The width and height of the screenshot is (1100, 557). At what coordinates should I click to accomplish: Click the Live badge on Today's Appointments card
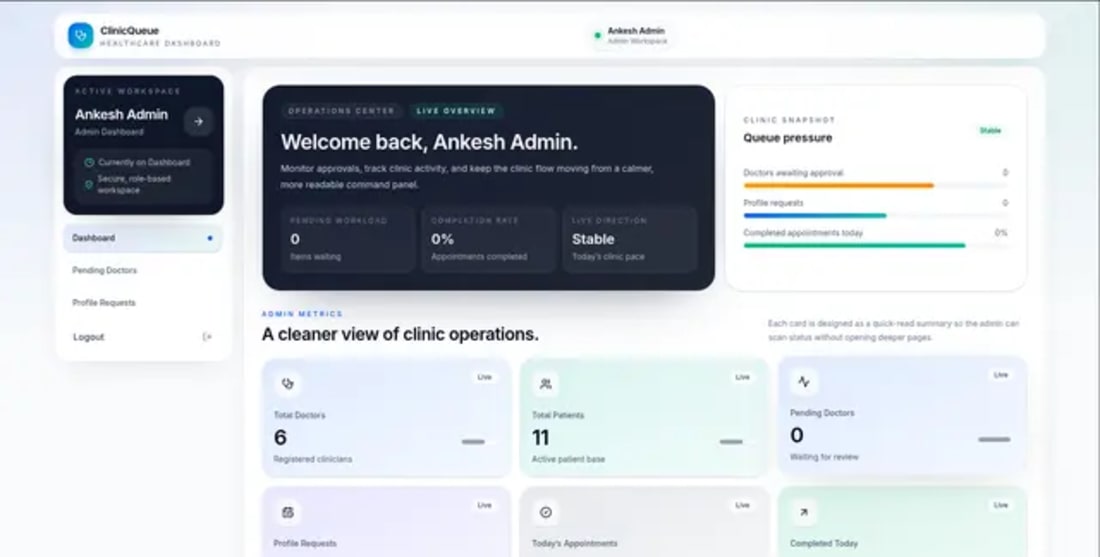tap(743, 505)
